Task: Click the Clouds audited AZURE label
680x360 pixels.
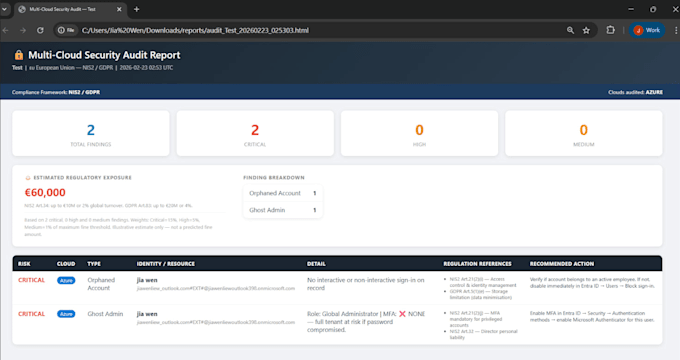Action: pyautogui.click(x=635, y=92)
